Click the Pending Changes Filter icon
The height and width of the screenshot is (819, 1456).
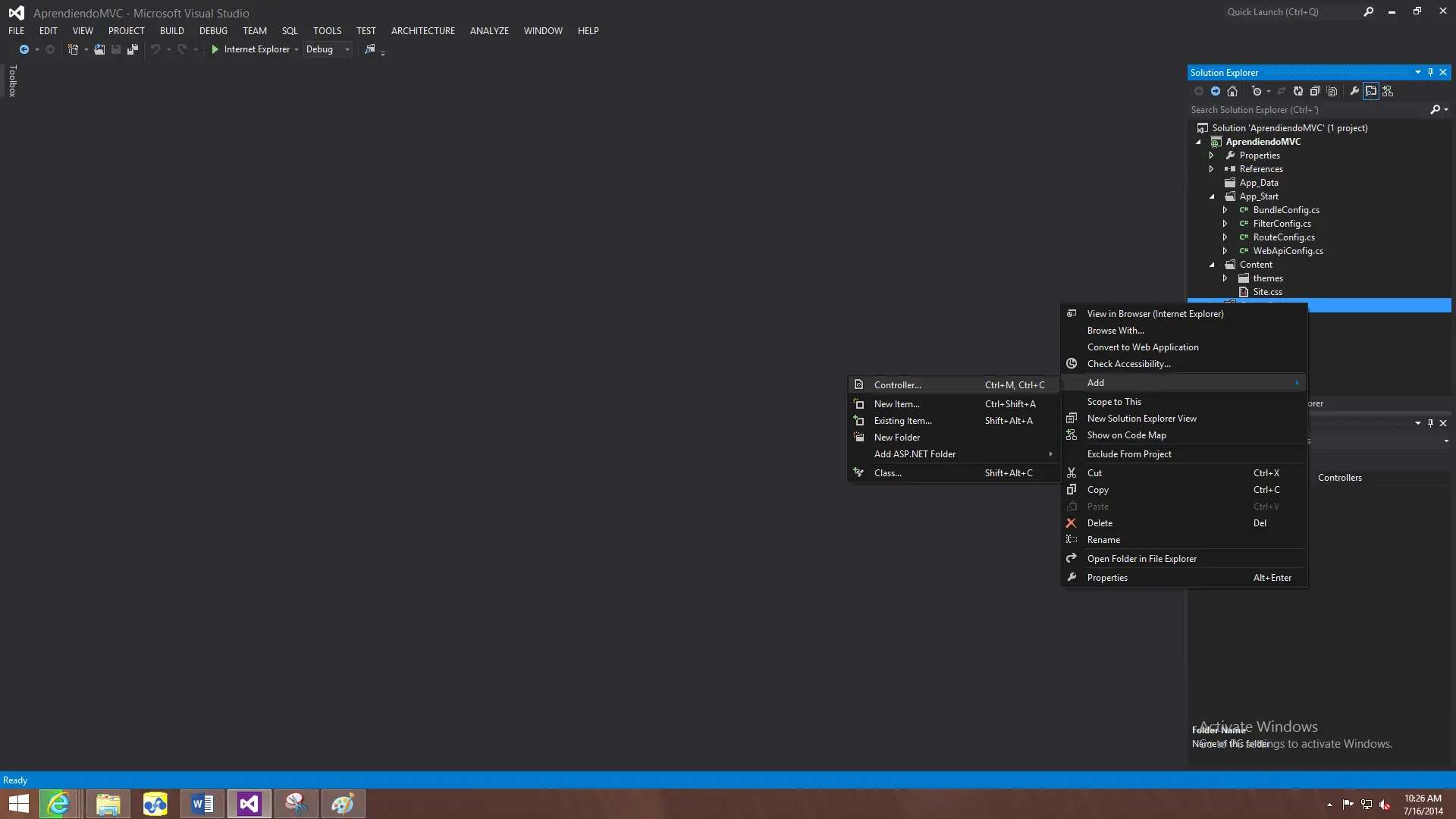click(1257, 91)
